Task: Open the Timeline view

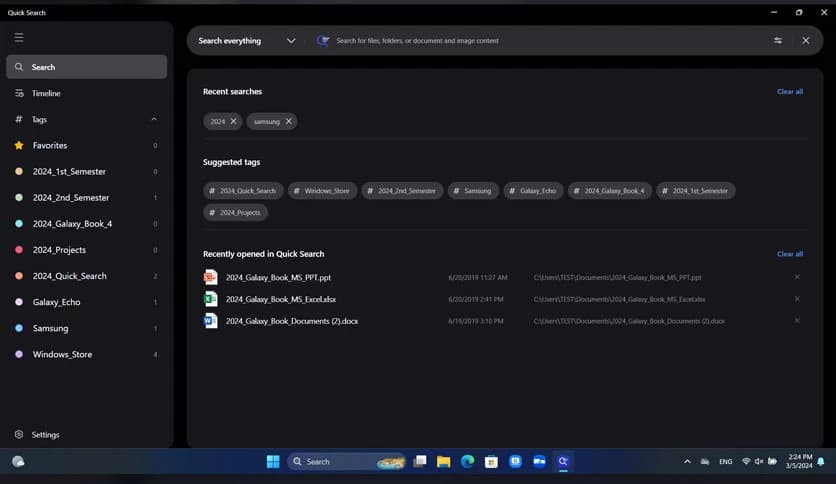Action: coord(86,93)
